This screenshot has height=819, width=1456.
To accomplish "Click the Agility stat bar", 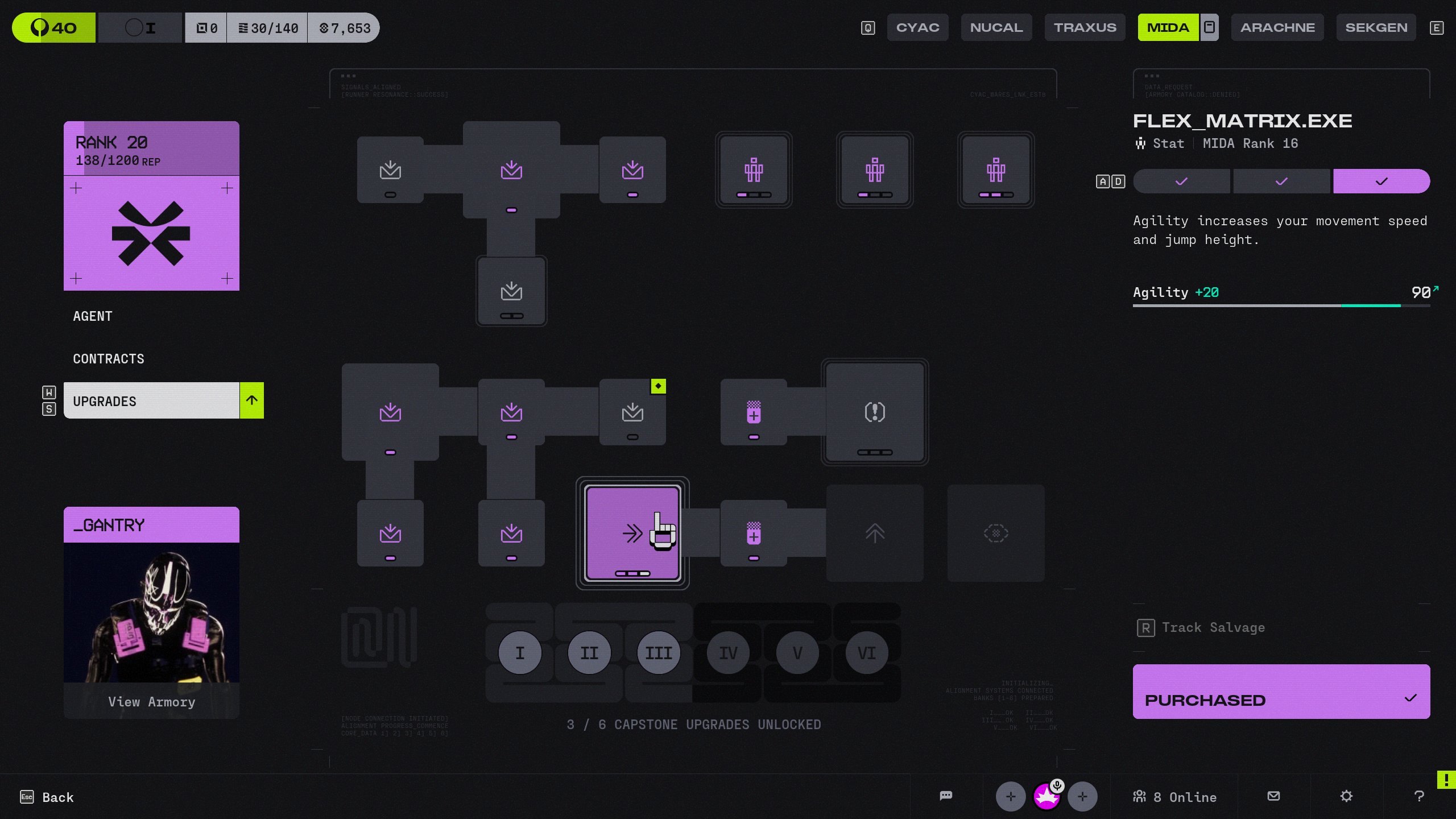I will click(1281, 305).
